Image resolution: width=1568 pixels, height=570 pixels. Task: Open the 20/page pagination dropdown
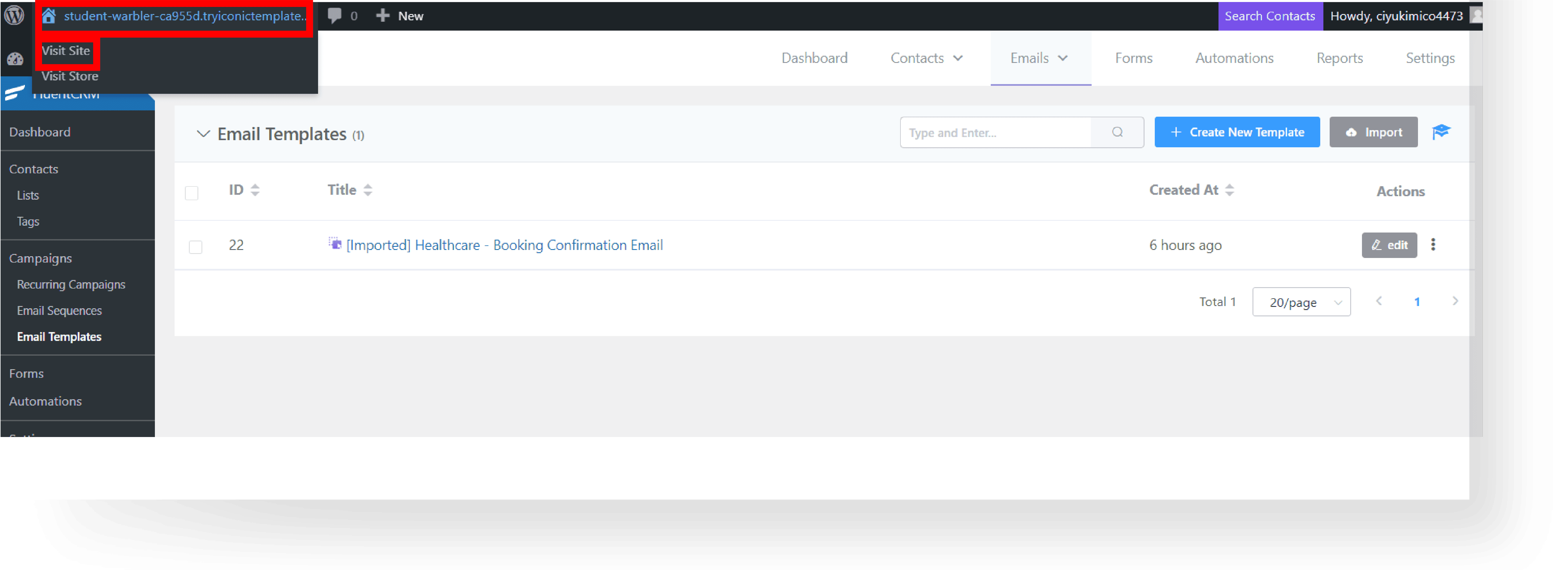pyautogui.click(x=1301, y=302)
